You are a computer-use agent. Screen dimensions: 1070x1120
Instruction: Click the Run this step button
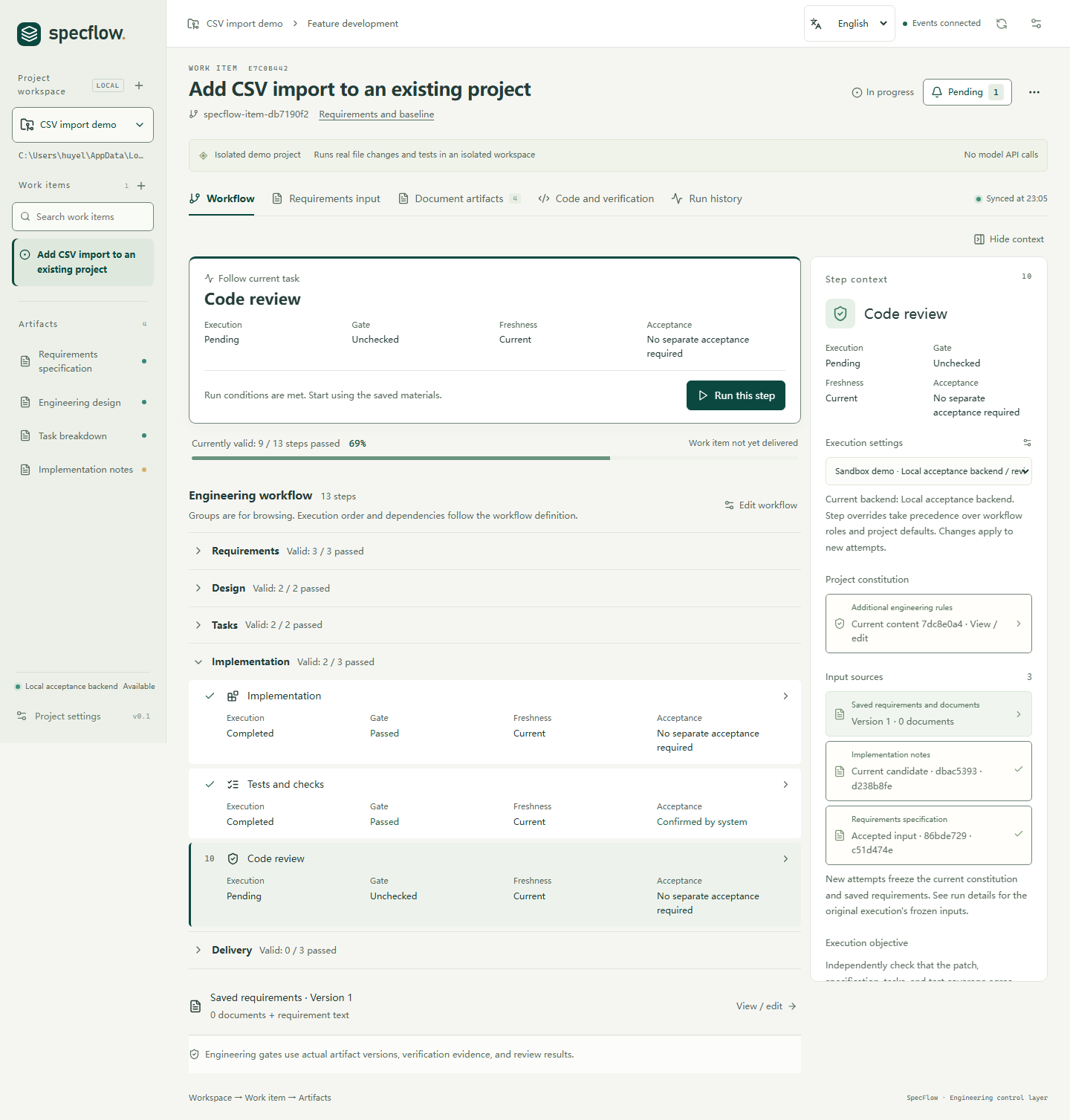click(x=736, y=395)
